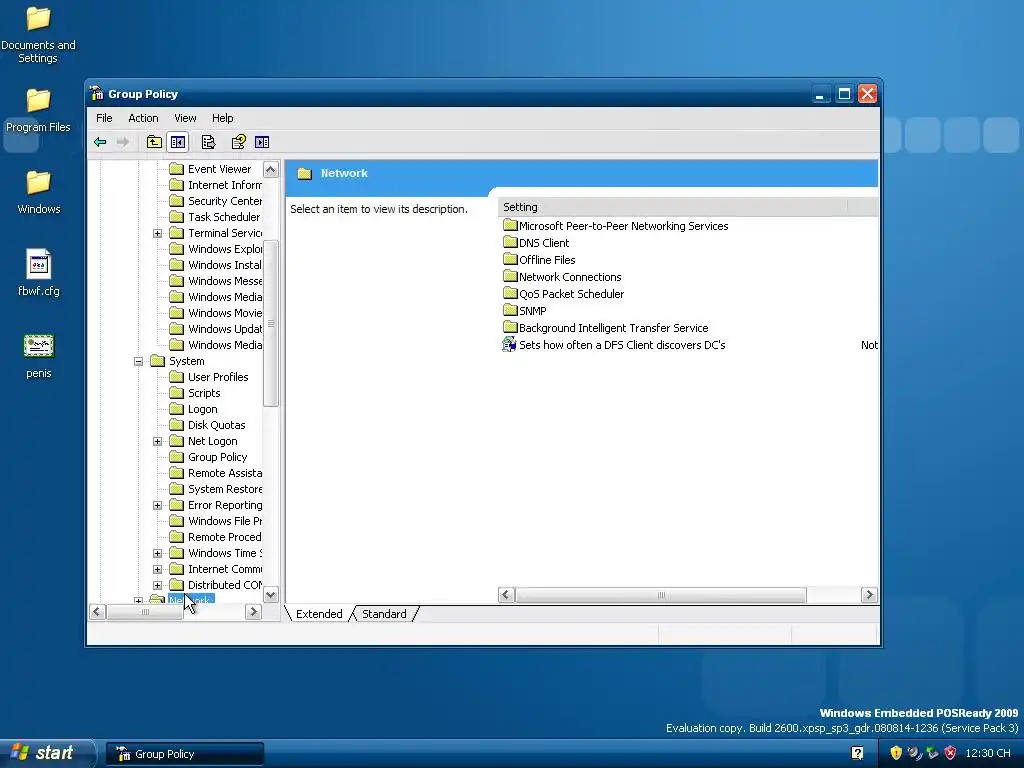1024x768 pixels.
Task: Expand the Internet Communication tree node
Action: 157,569
